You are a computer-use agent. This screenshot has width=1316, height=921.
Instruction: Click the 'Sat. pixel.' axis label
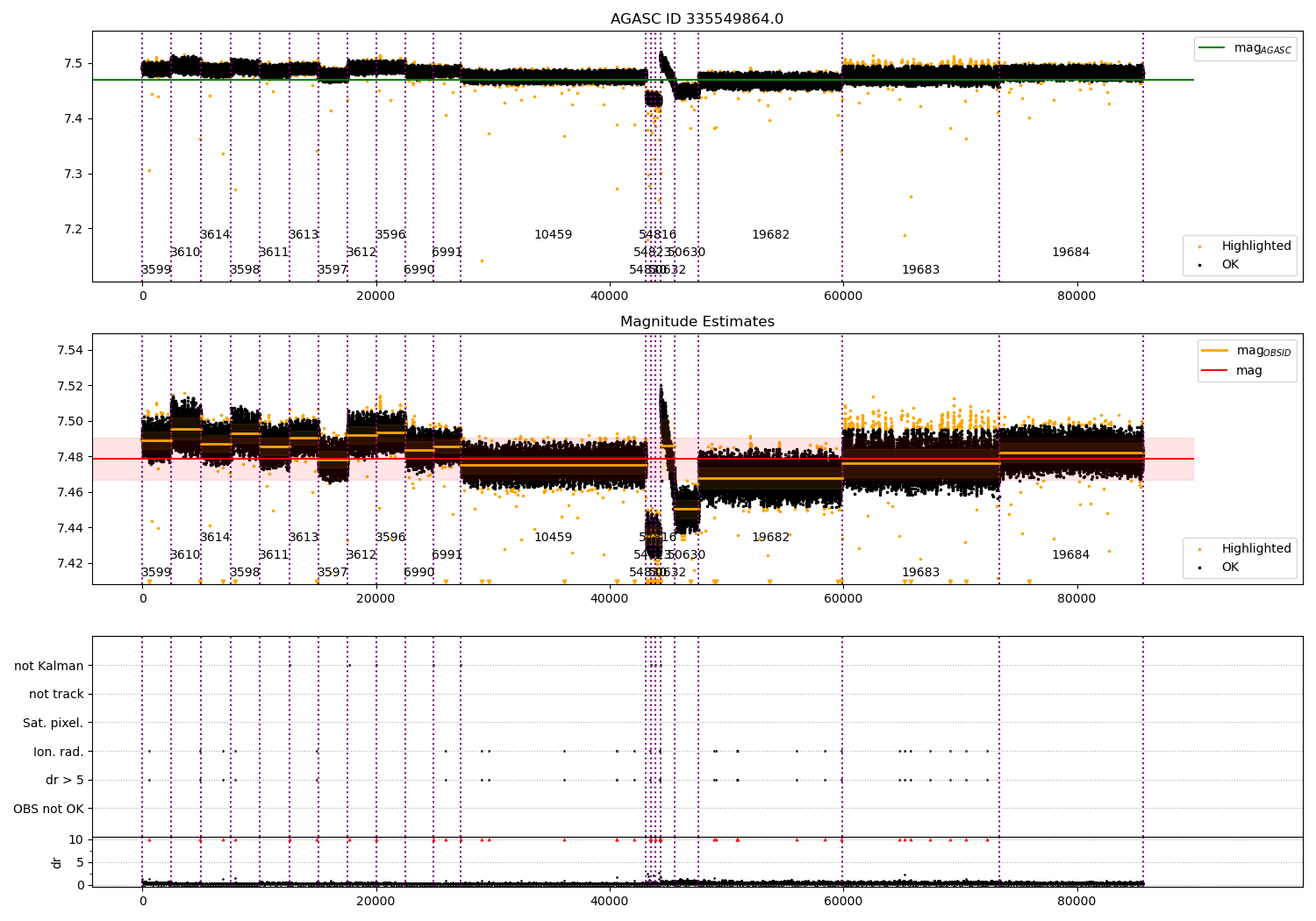click(x=53, y=724)
